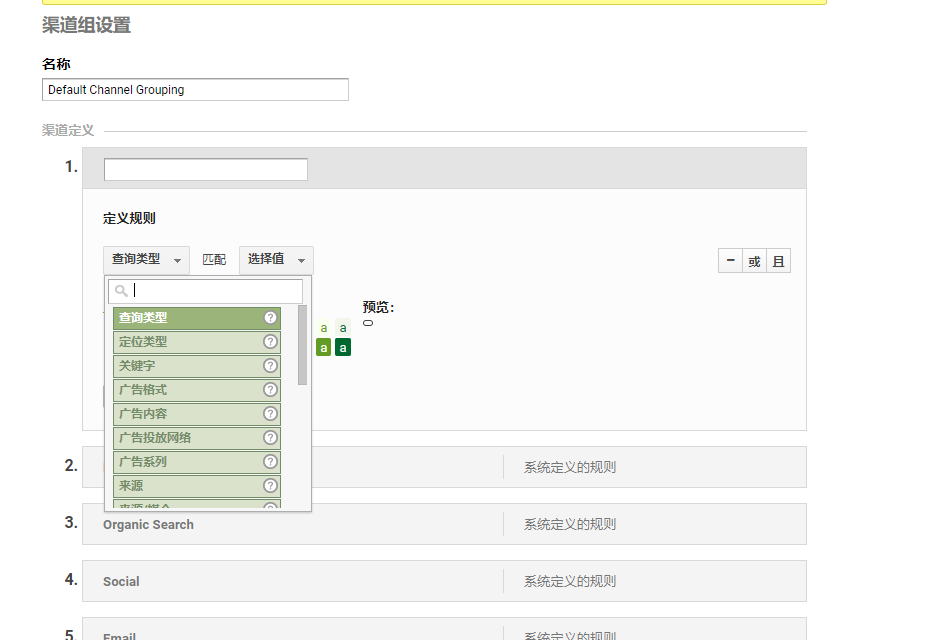Open help for the 广告系列 dimension
Screen dimensions: 931x640
tap(268, 461)
